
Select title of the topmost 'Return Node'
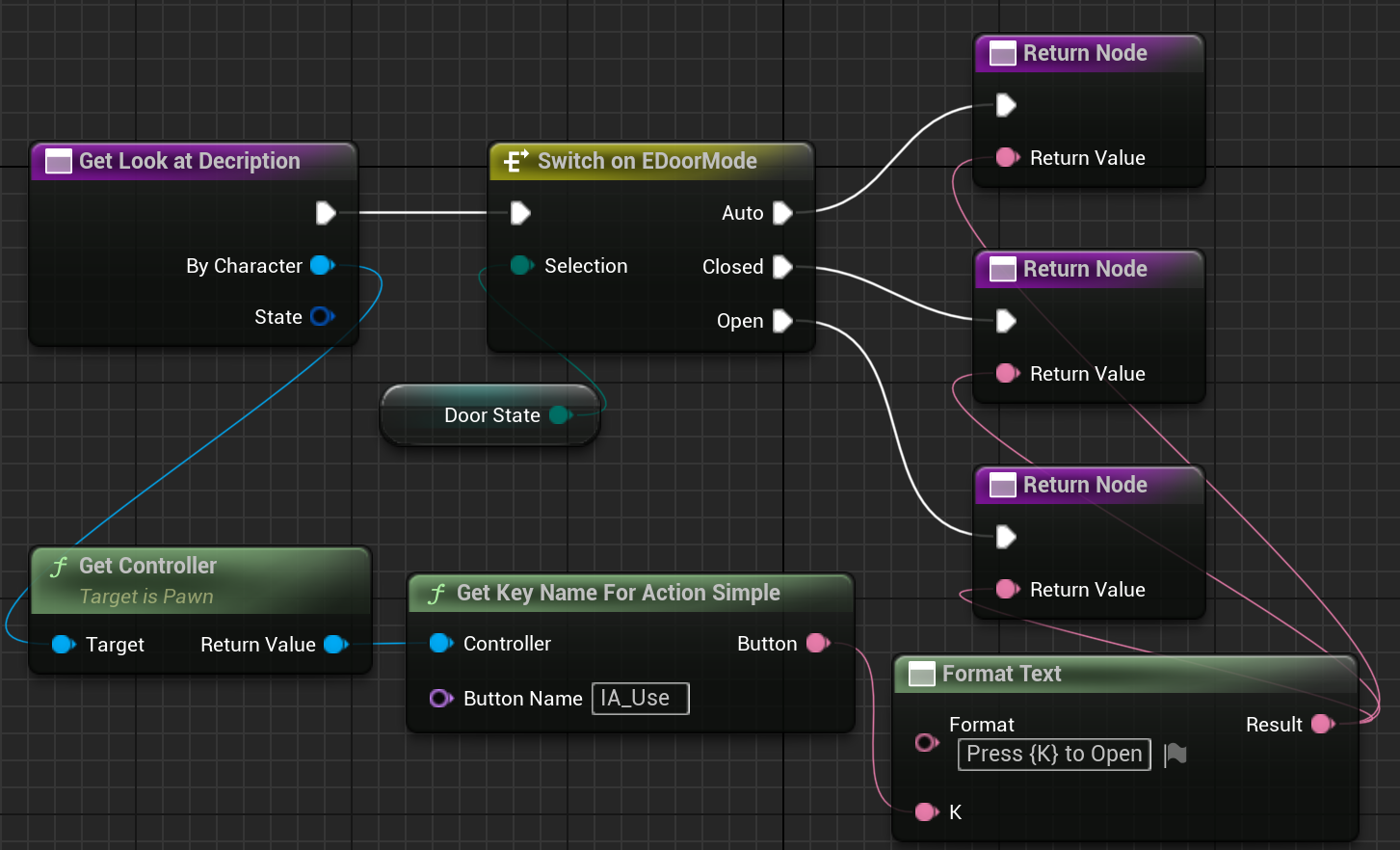coord(1085,53)
